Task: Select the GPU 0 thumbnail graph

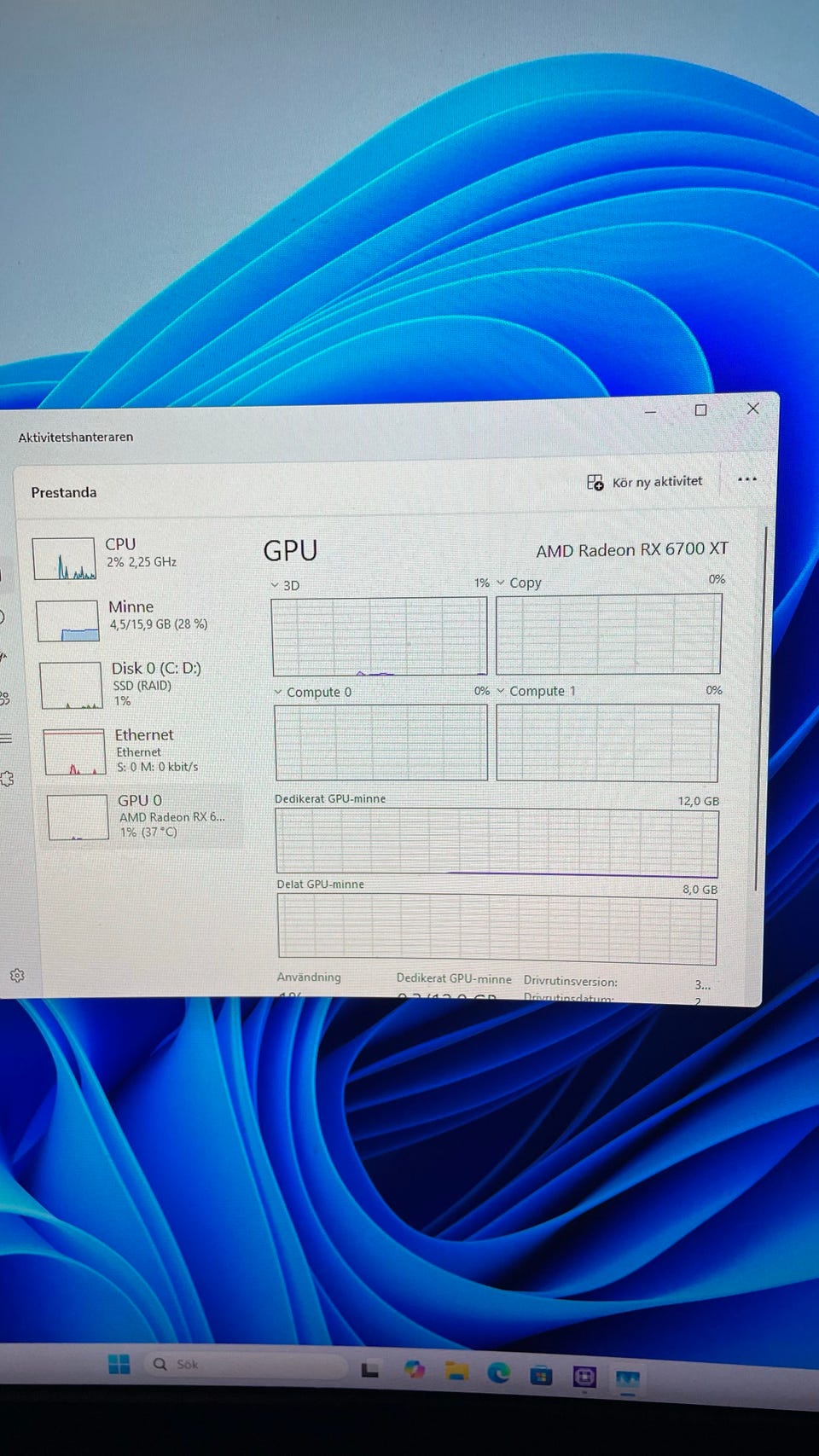Action: pos(78,817)
